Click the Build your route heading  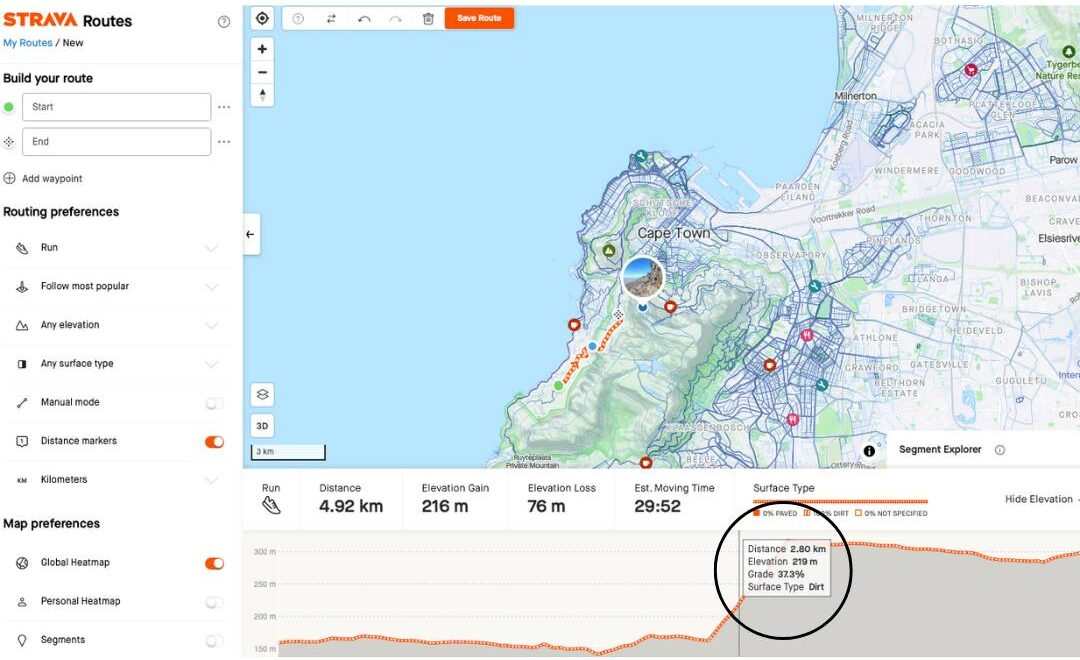[48, 78]
